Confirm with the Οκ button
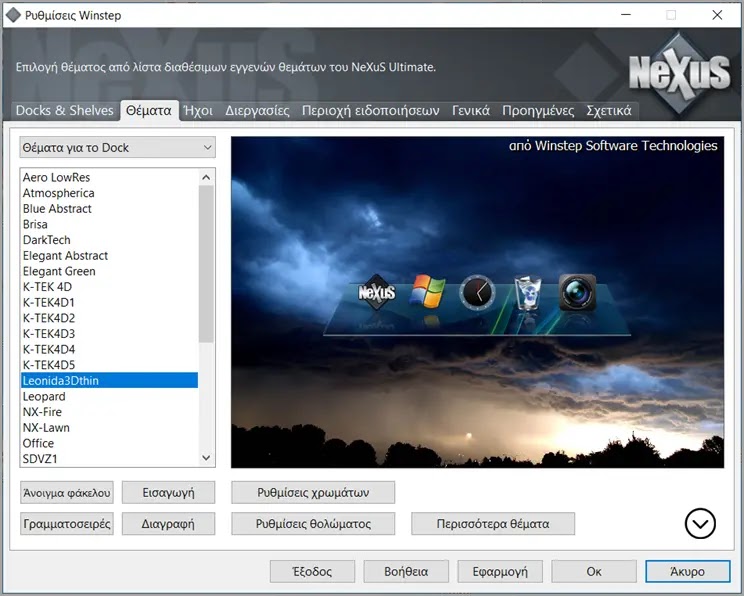The height and width of the screenshot is (596, 744). click(x=594, y=571)
